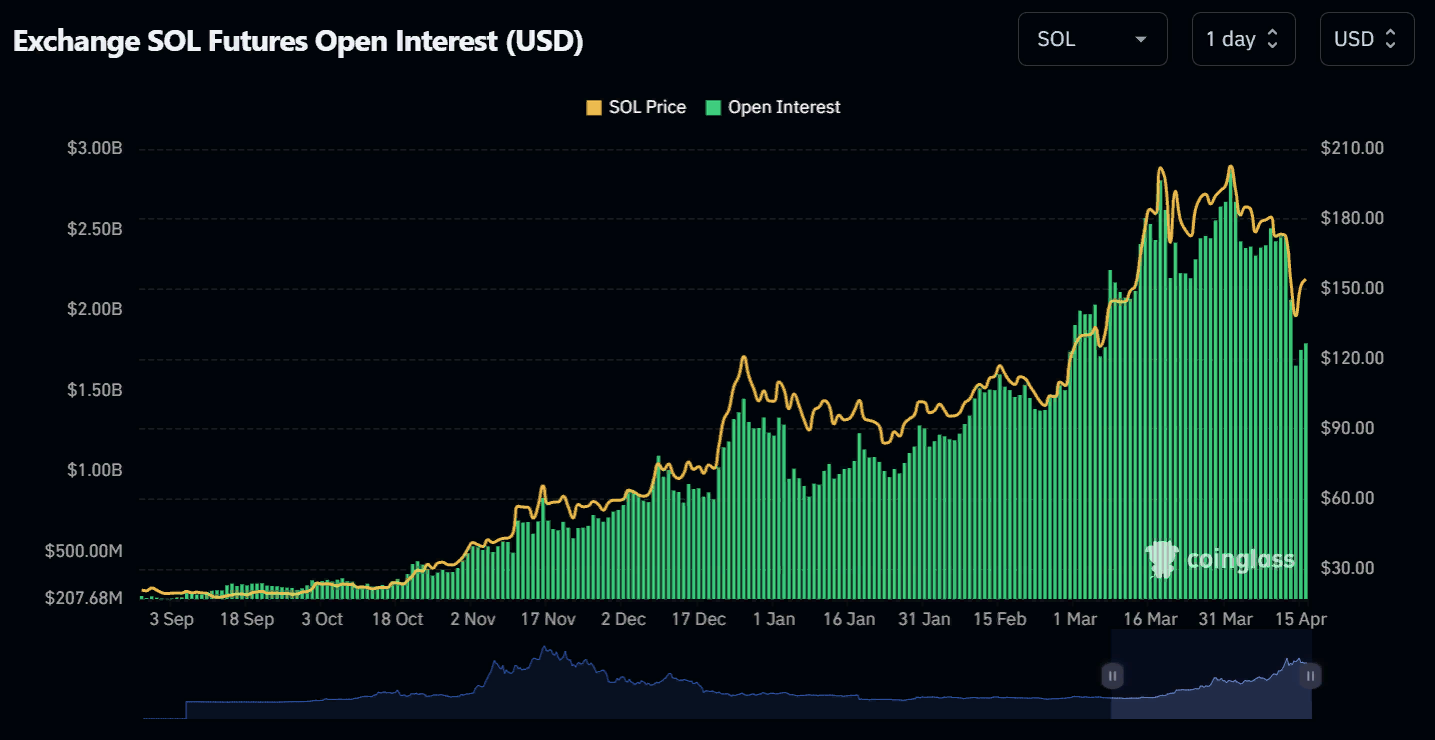
Task: Click the coinglass watermark text
Action: click(1240, 560)
